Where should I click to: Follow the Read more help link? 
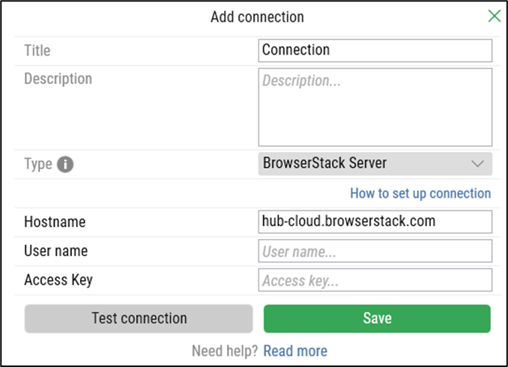295,351
